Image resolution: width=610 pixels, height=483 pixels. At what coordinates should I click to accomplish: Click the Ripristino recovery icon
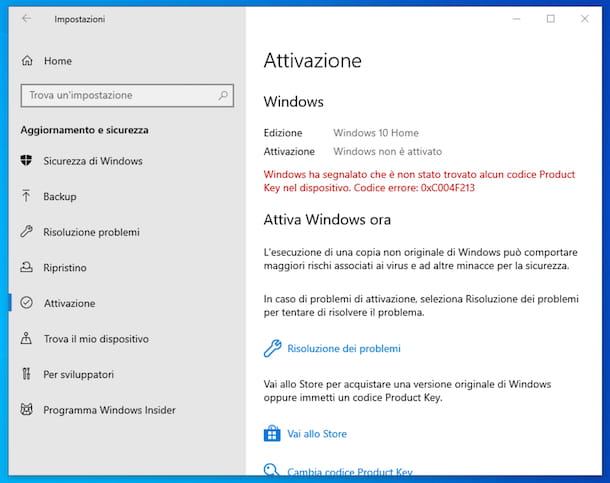tap(26, 267)
